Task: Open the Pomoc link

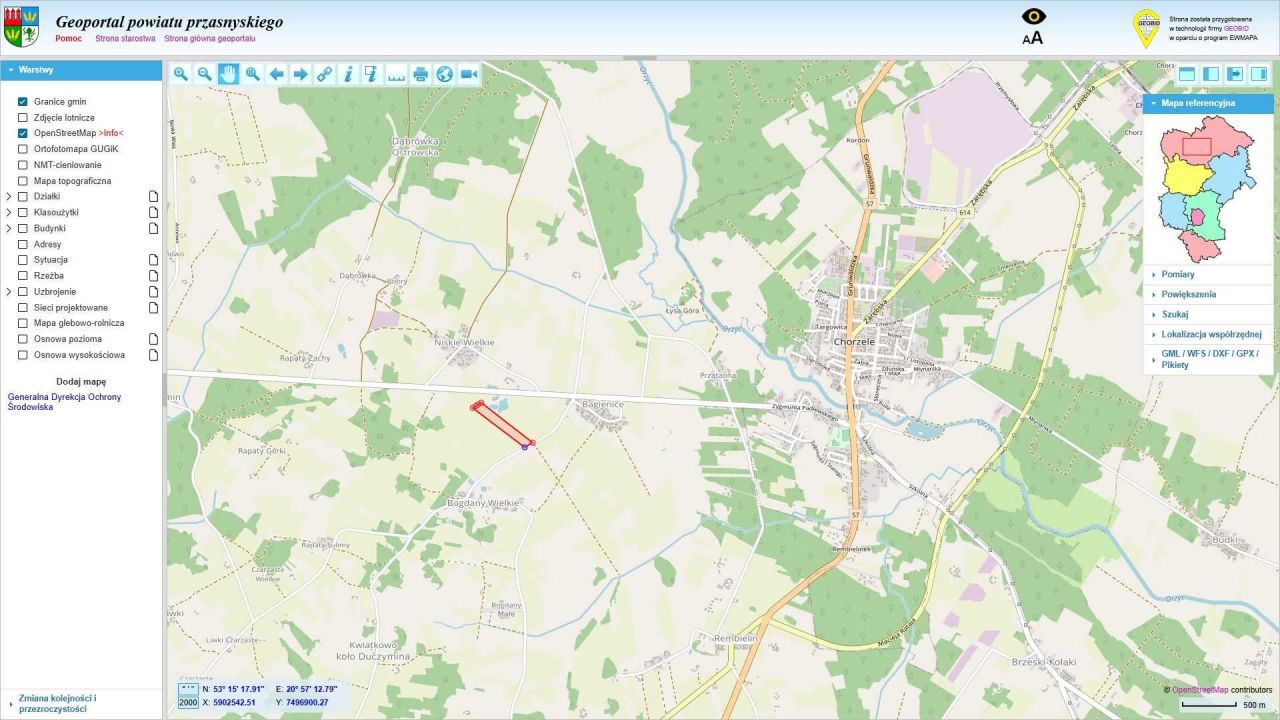Action: [x=69, y=38]
